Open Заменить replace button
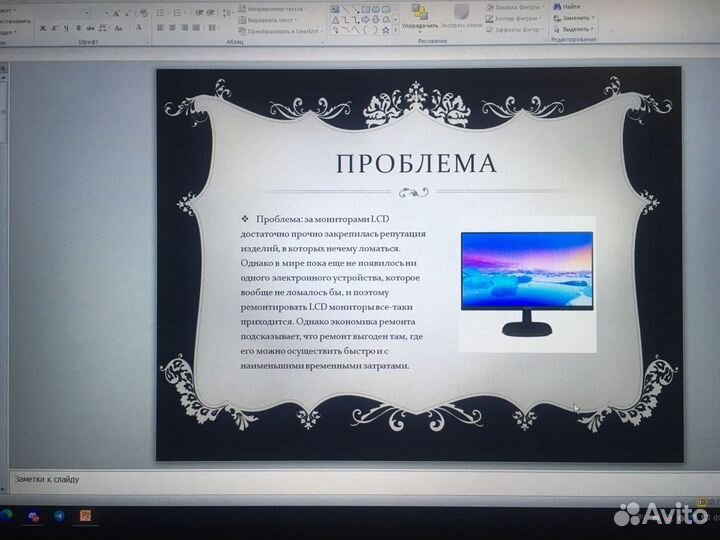This screenshot has width=720, height=540. 574,18
